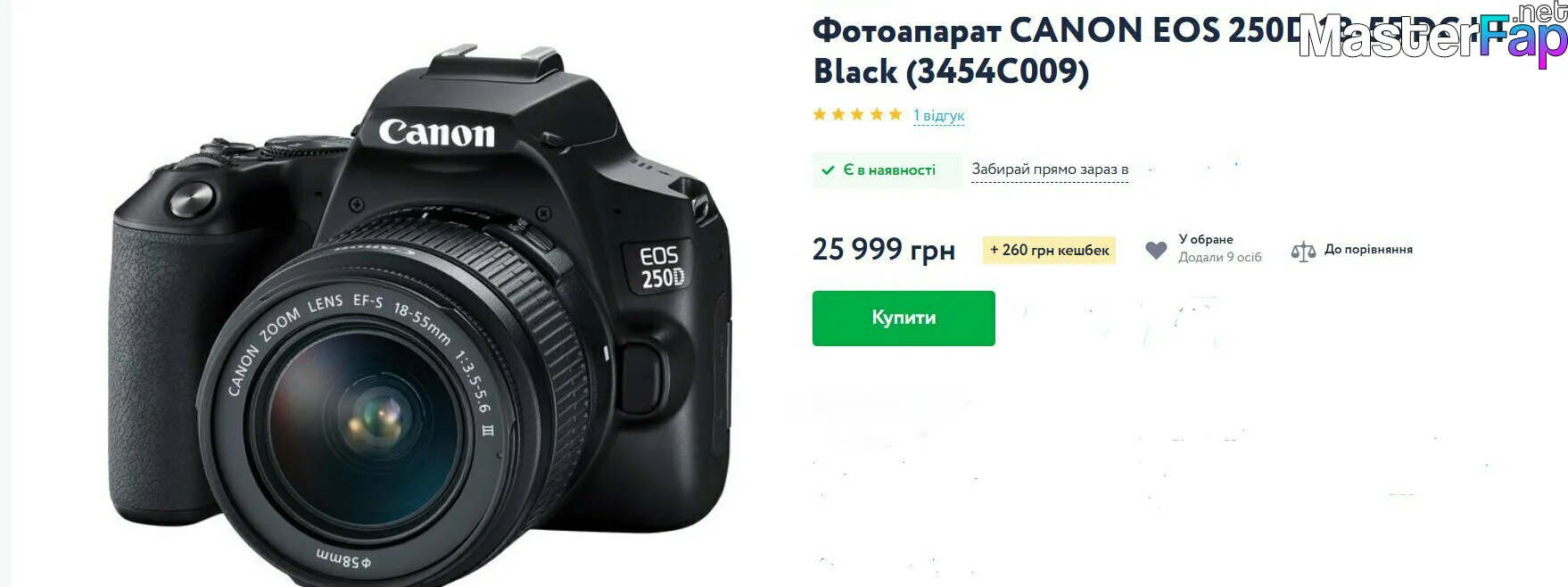The height and width of the screenshot is (587, 1568).
Task: Click the green availability checkmark icon
Action: click(x=829, y=169)
